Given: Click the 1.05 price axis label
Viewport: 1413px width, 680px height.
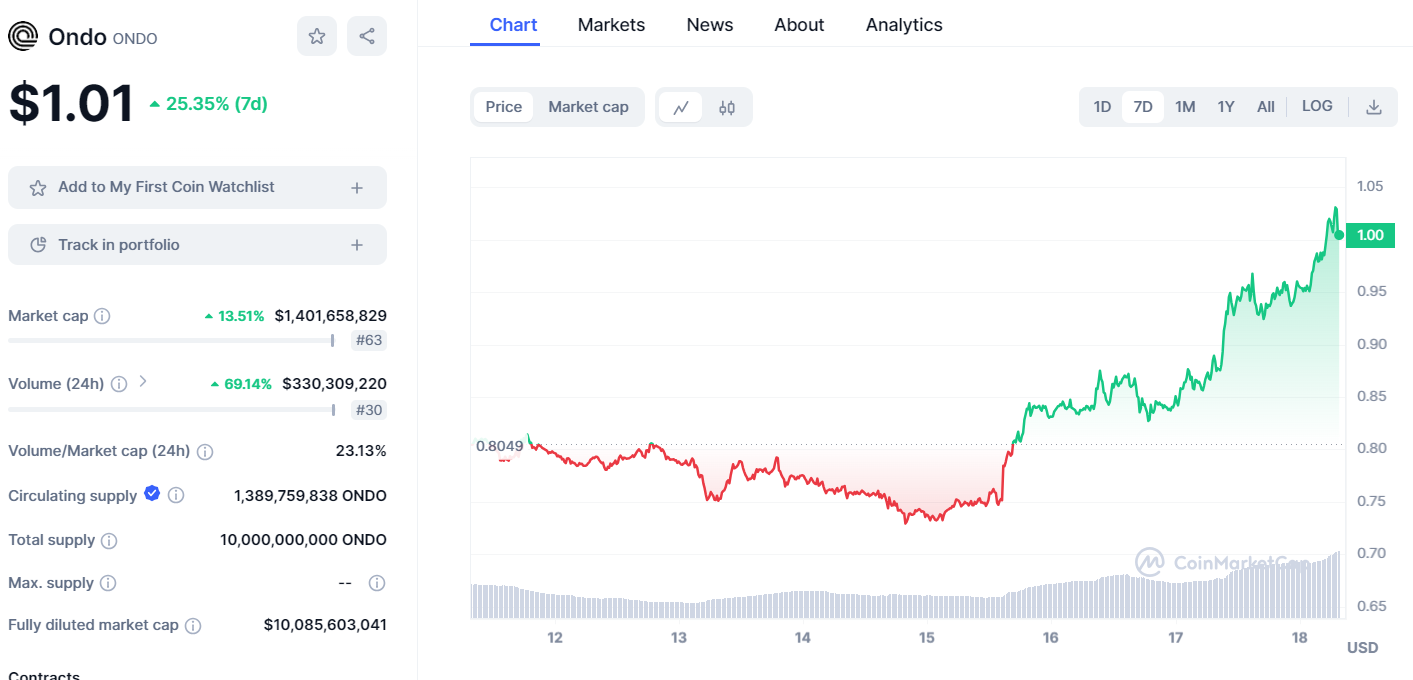Looking at the screenshot, I should 1370,186.
